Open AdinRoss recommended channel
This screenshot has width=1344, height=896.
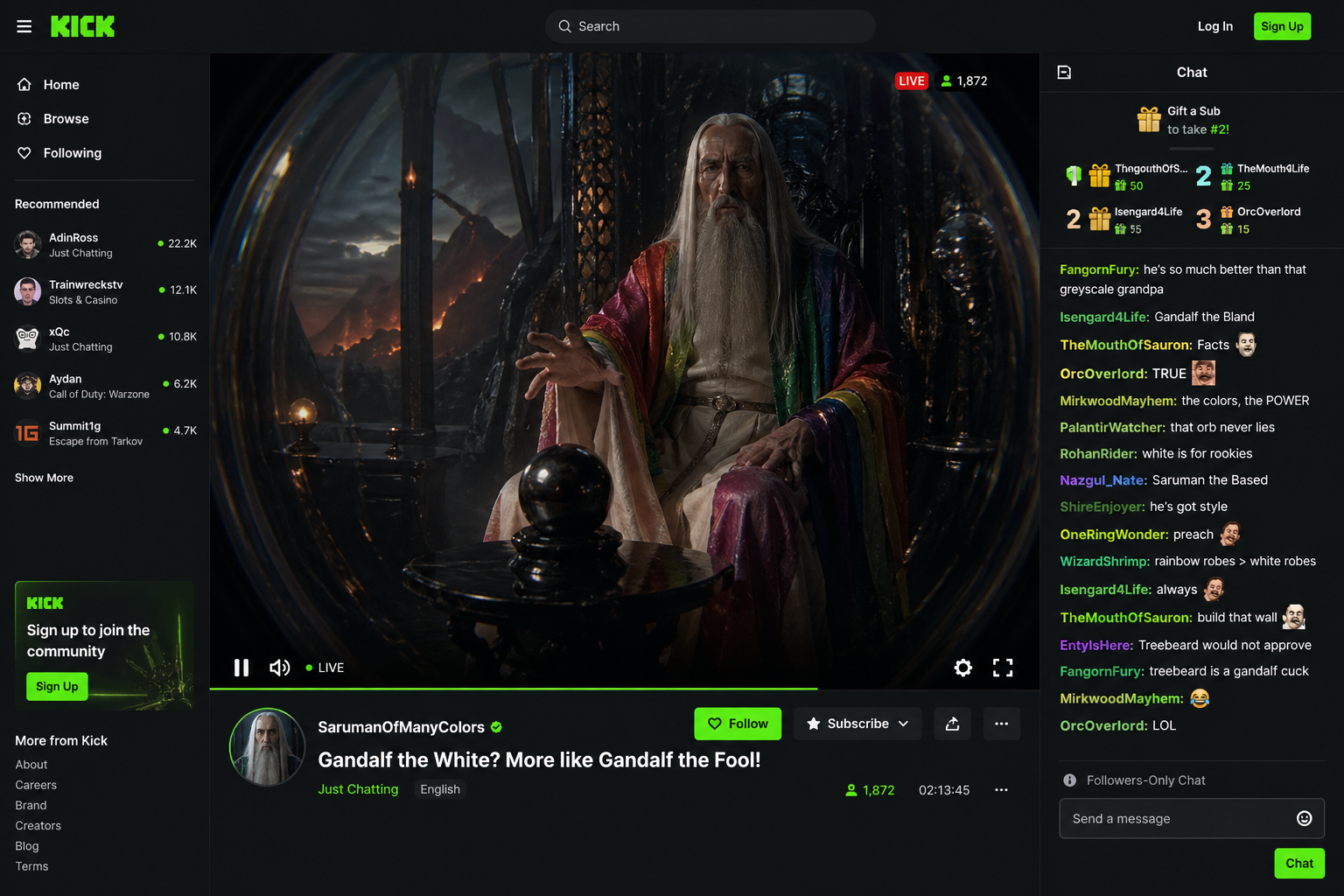105,245
